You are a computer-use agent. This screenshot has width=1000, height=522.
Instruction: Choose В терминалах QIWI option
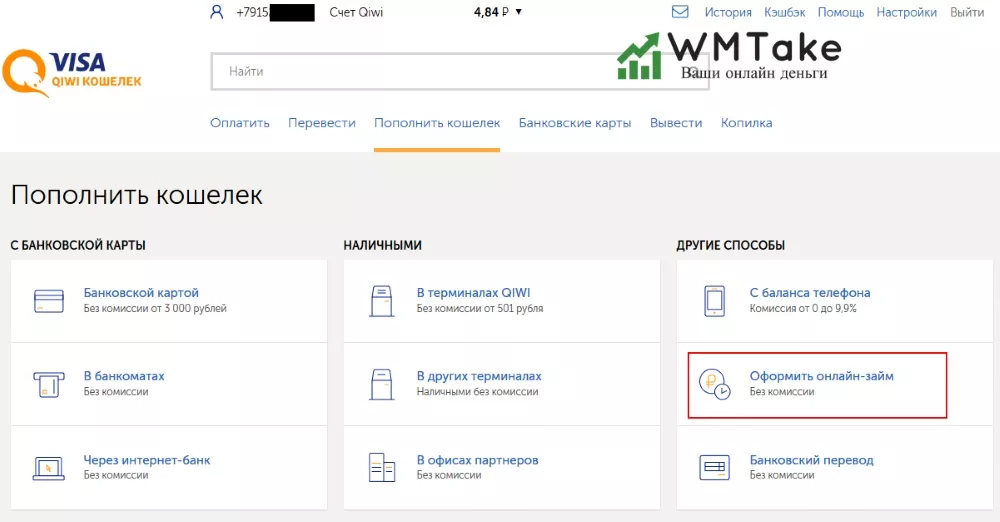[x=502, y=301]
